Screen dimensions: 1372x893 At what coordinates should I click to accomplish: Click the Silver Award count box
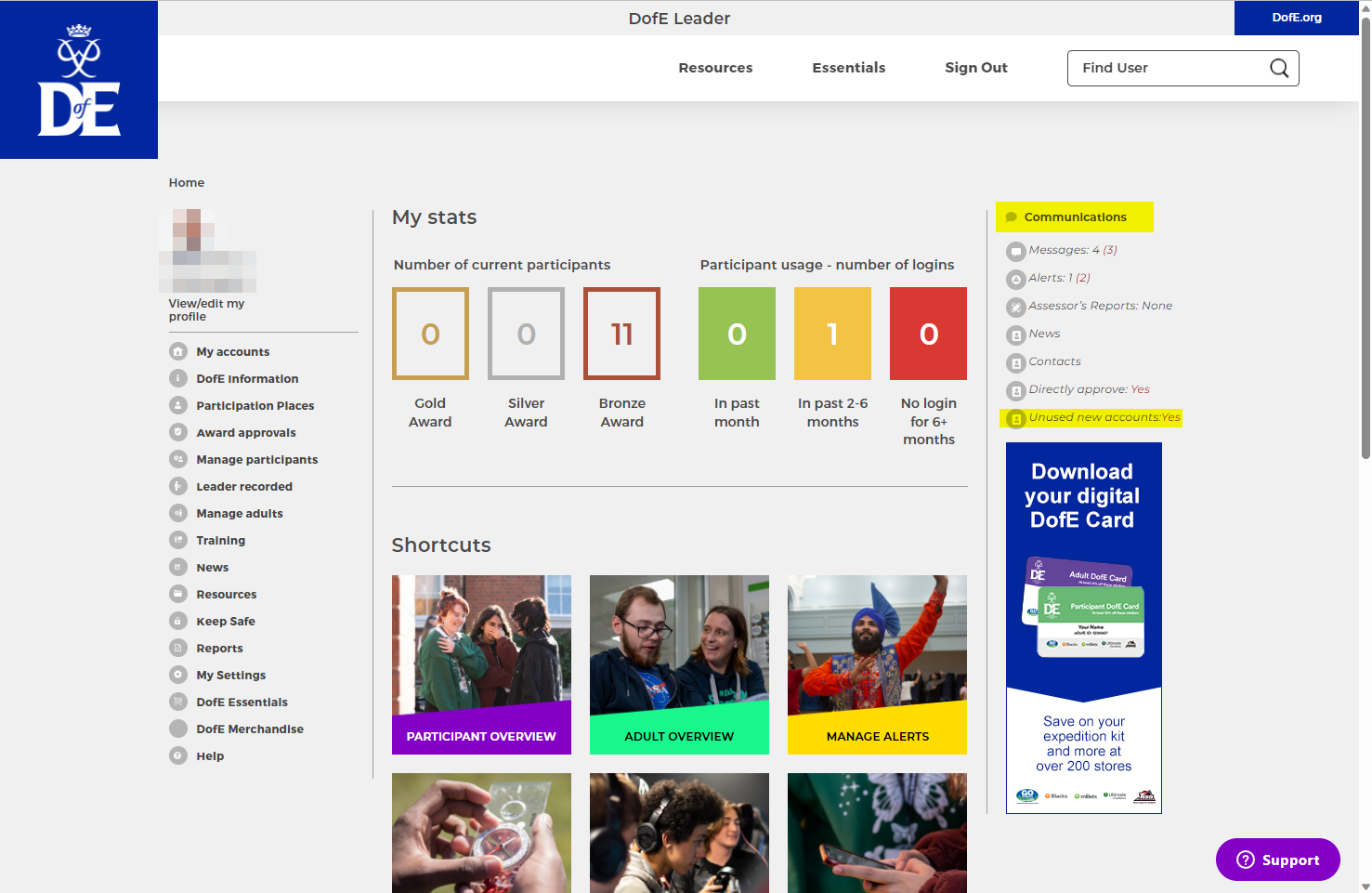[x=526, y=334]
